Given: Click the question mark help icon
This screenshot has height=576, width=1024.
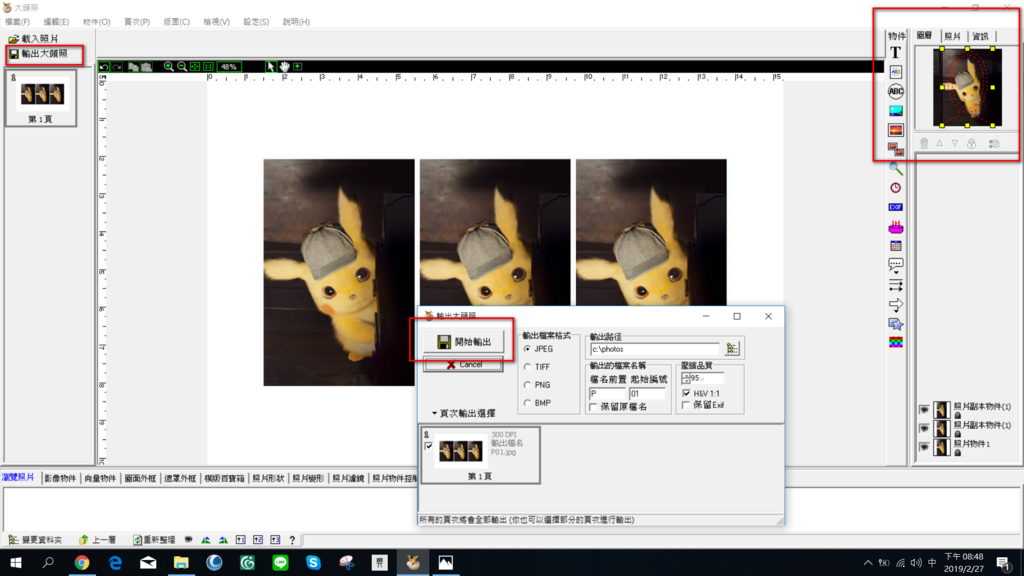Looking at the screenshot, I should [292, 540].
